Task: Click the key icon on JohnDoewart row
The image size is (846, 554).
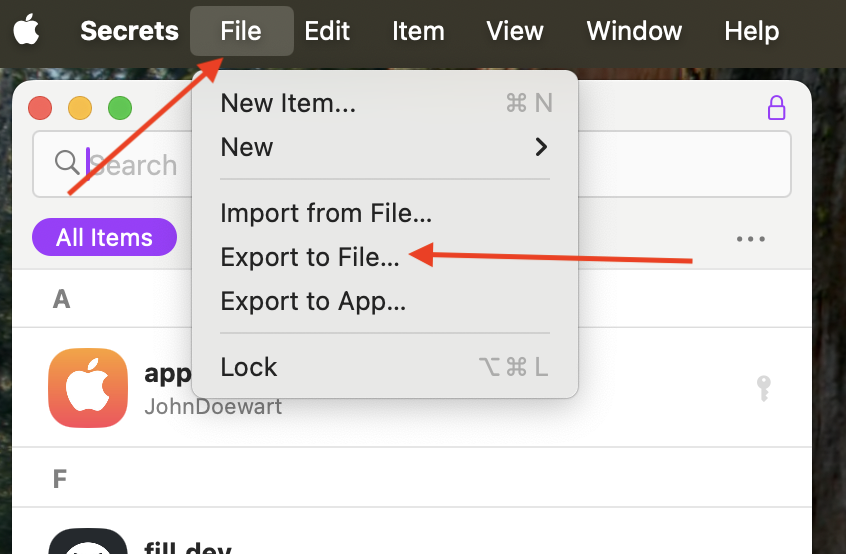Action: 763,388
